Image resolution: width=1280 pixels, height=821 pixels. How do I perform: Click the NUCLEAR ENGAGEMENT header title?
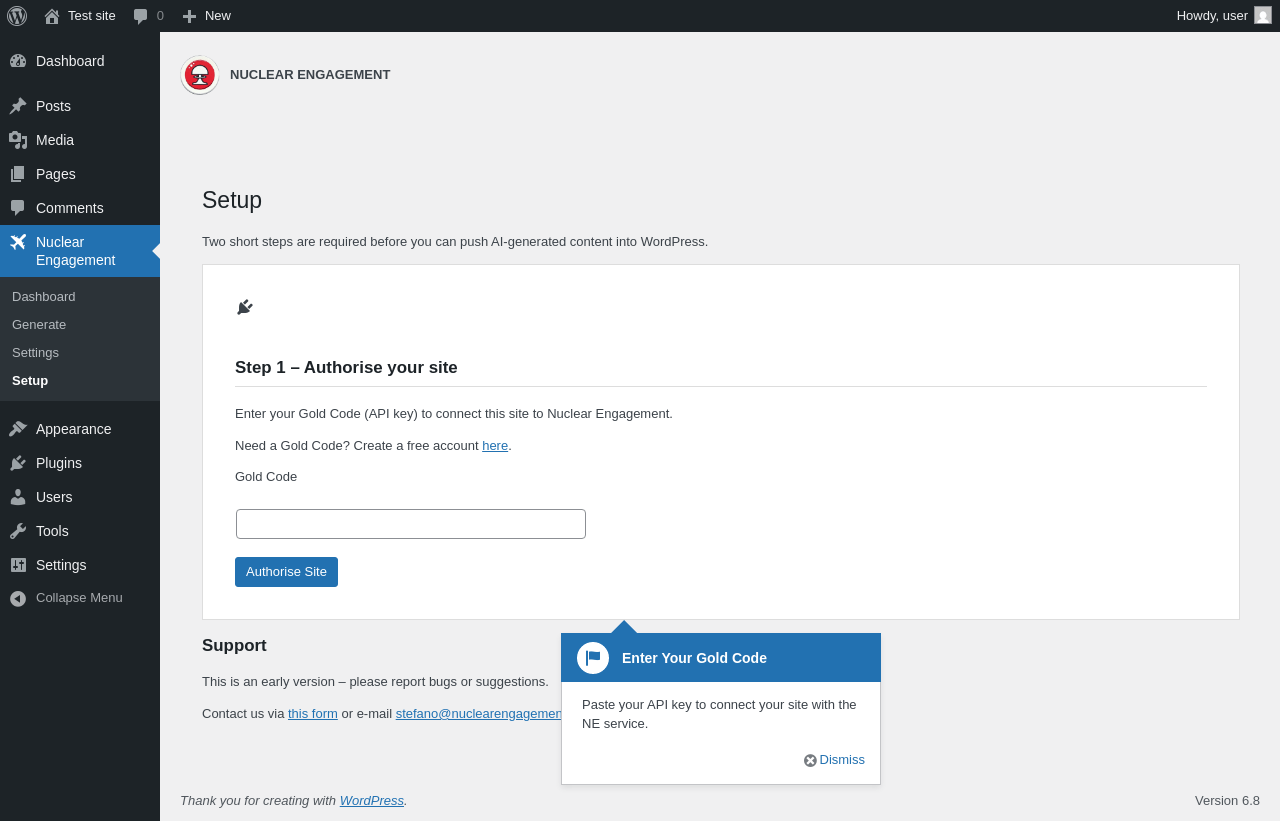(310, 75)
